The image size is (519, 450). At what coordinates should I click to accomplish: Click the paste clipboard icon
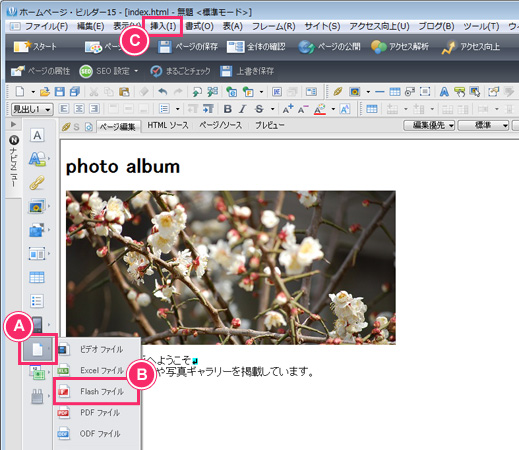click(124, 92)
